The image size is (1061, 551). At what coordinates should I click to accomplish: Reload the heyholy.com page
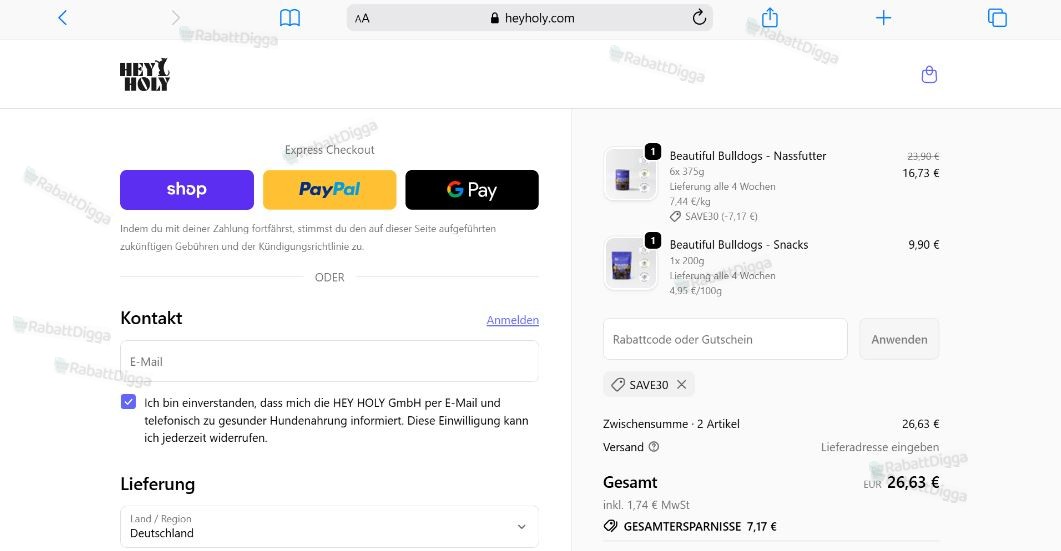(x=699, y=18)
